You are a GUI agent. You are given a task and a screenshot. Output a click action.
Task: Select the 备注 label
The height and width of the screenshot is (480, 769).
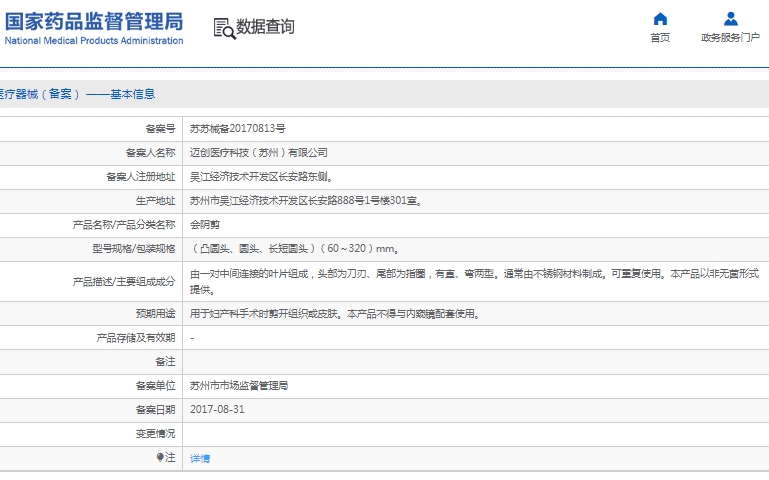[165, 361]
